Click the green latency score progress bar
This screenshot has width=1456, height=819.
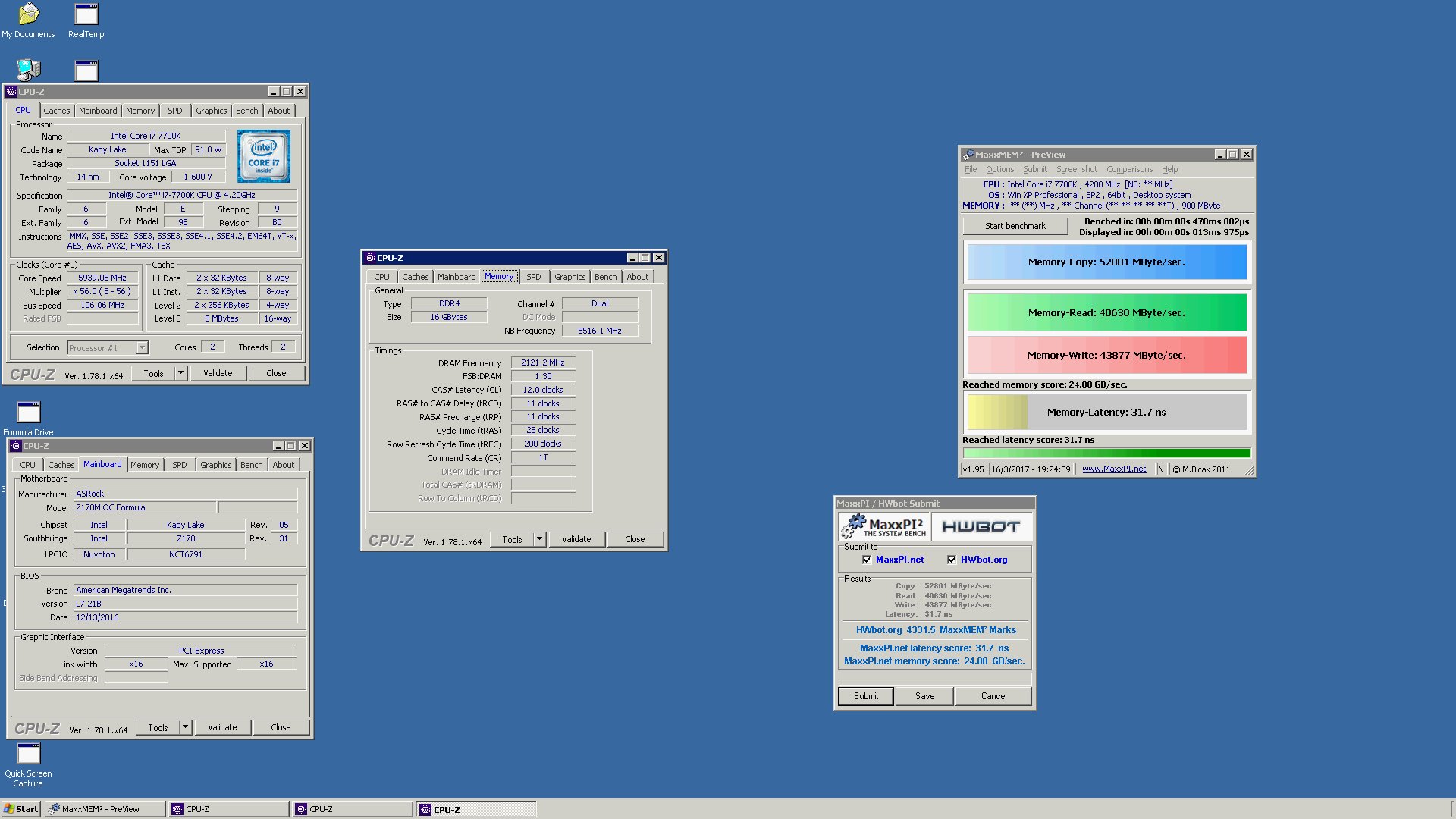pos(1106,453)
